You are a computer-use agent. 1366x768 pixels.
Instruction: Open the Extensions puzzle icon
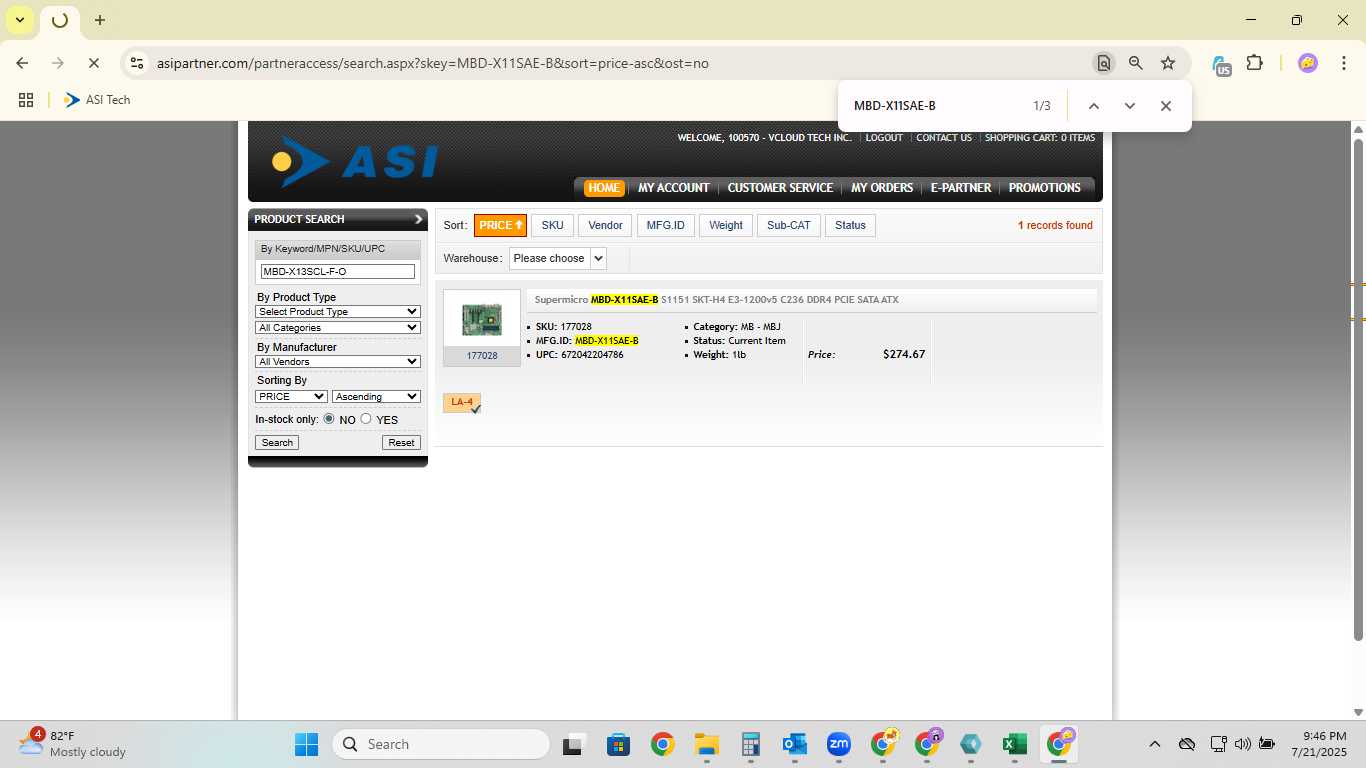pyautogui.click(x=1254, y=63)
